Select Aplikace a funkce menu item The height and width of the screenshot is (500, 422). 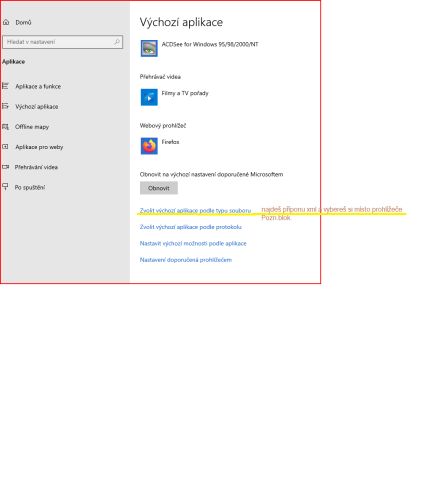click(38, 86)
